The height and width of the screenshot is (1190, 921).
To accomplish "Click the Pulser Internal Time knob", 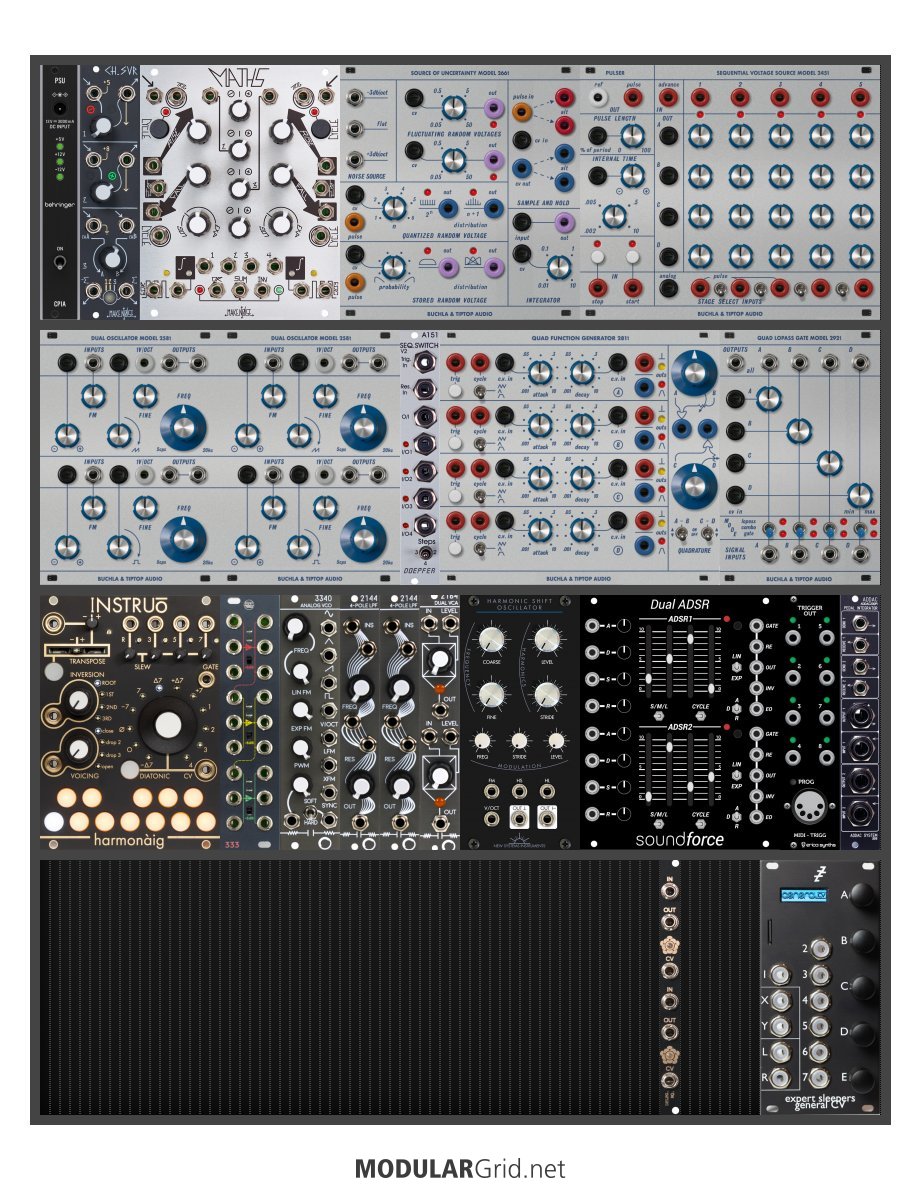I will click(632, 175).
